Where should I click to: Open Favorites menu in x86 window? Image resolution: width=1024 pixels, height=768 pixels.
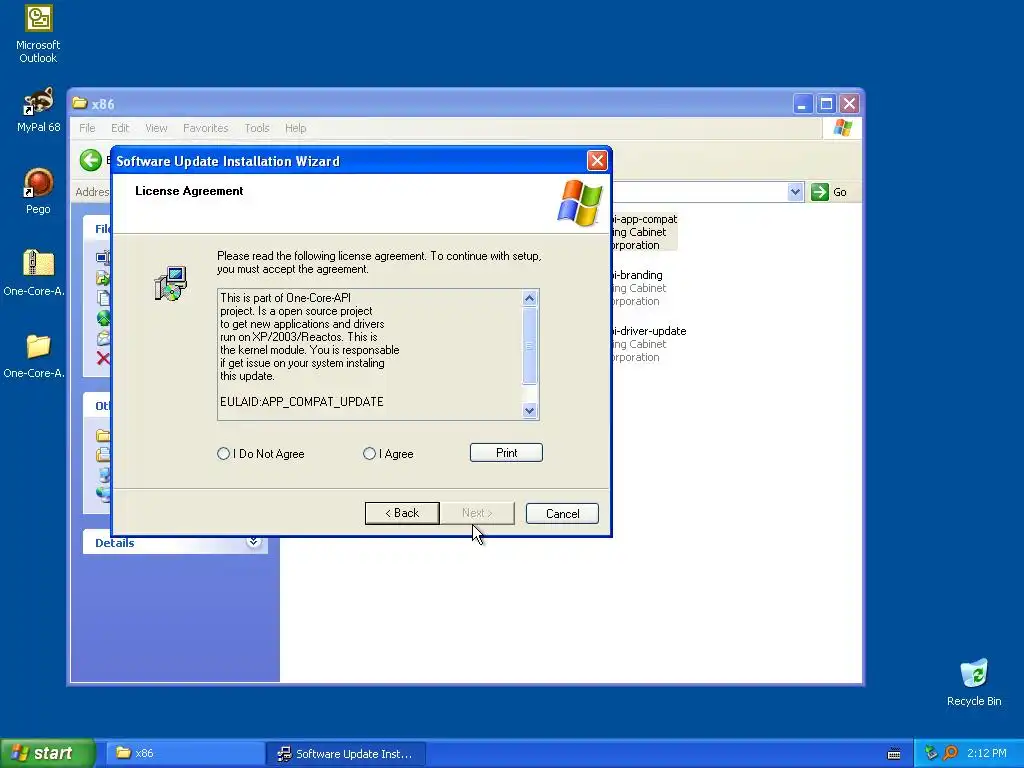pos(206,128)
